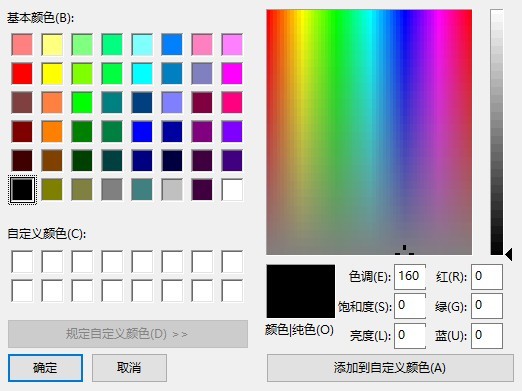
Task: Choose the periwinkle blue-violet swatch
Action: coord(172,102)
